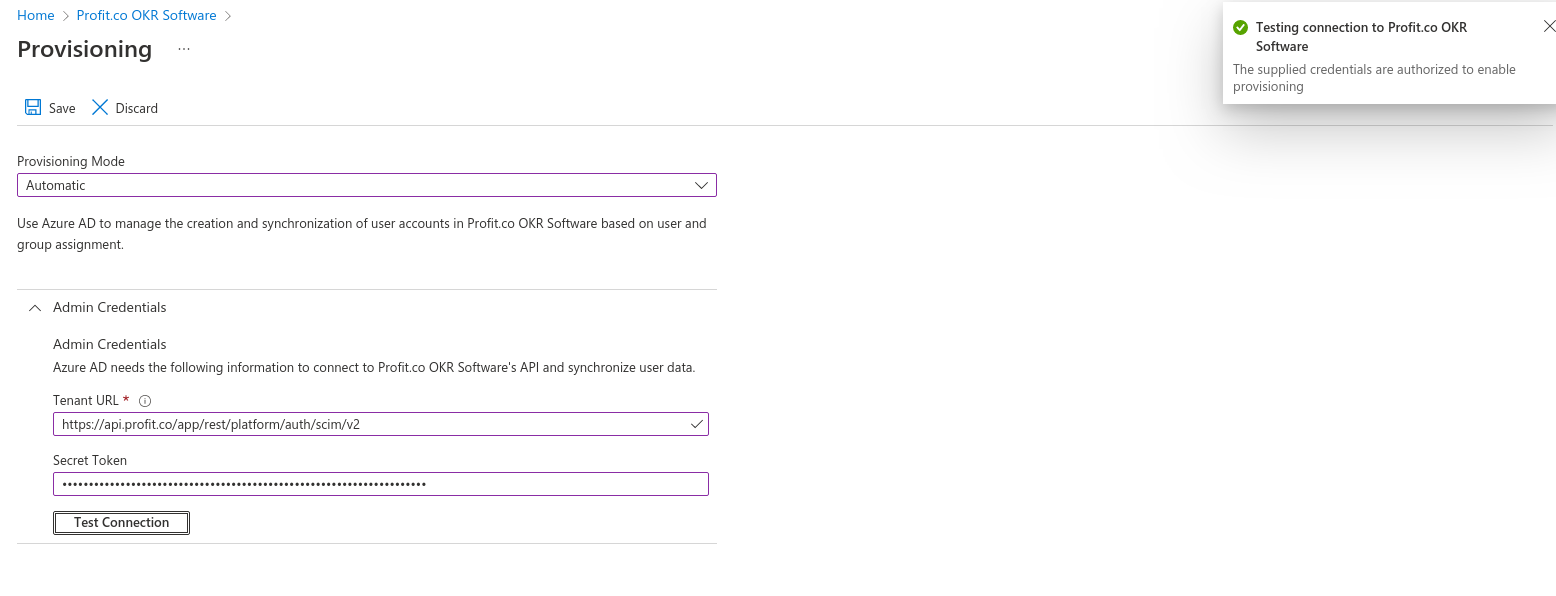Image resolution: width=1556 pixels, height=596 pixels.
Task: Click the Provisioning page title
Action: point(85,49)
